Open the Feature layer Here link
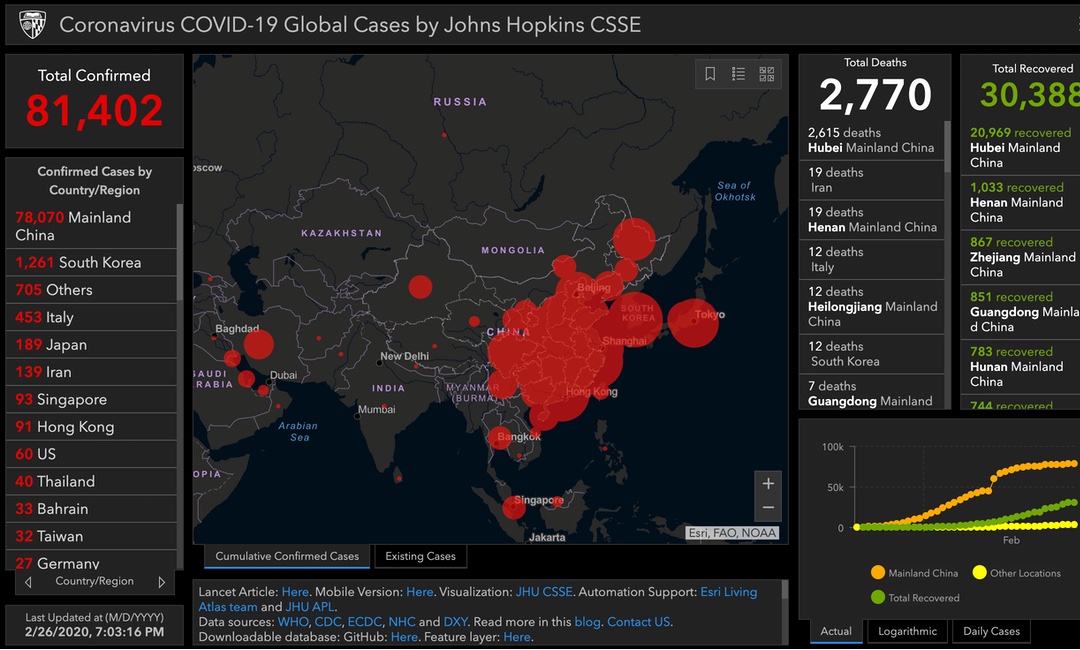 (517, 637)
